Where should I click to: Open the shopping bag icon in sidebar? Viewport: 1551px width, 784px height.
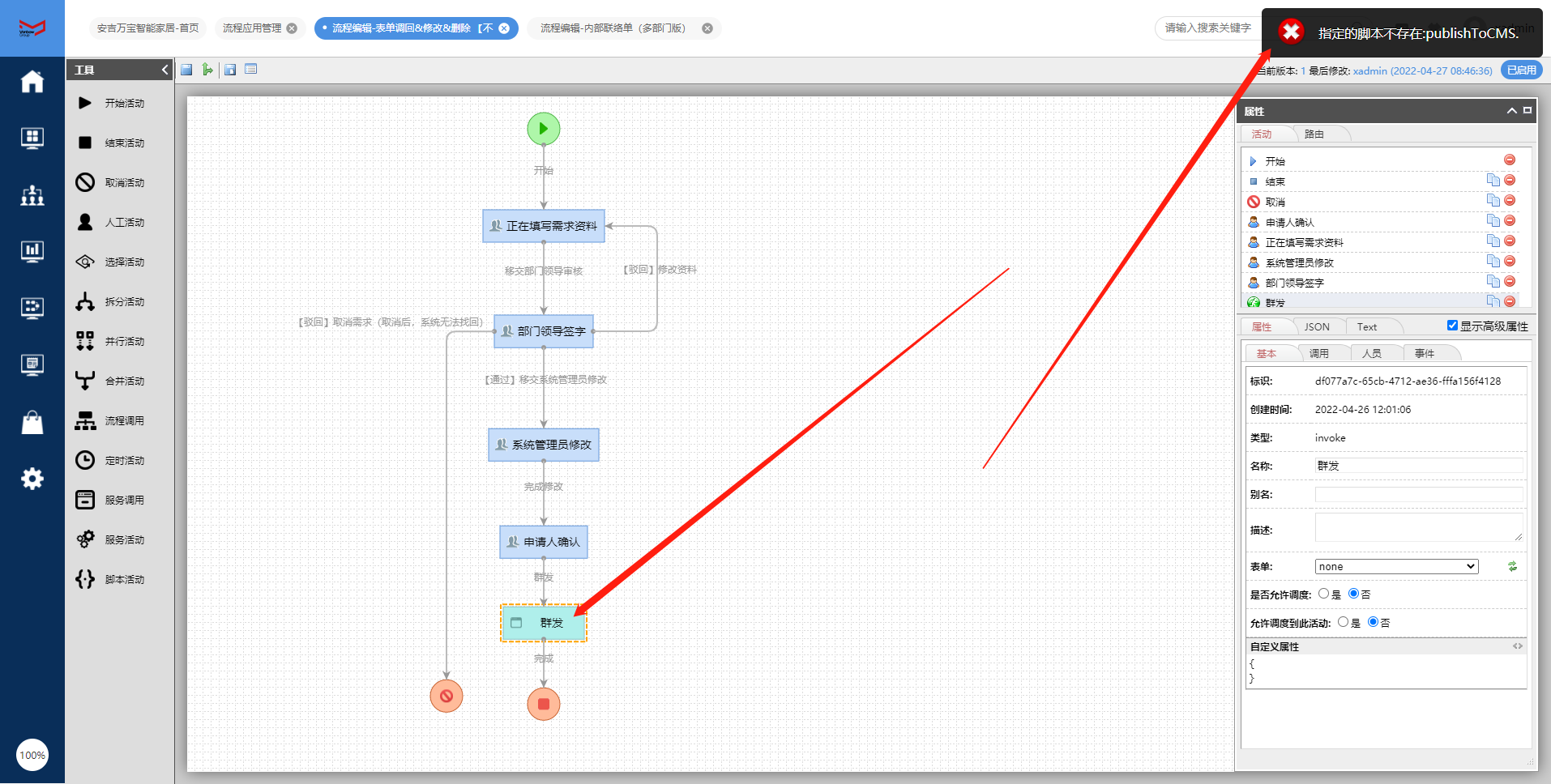32,422
